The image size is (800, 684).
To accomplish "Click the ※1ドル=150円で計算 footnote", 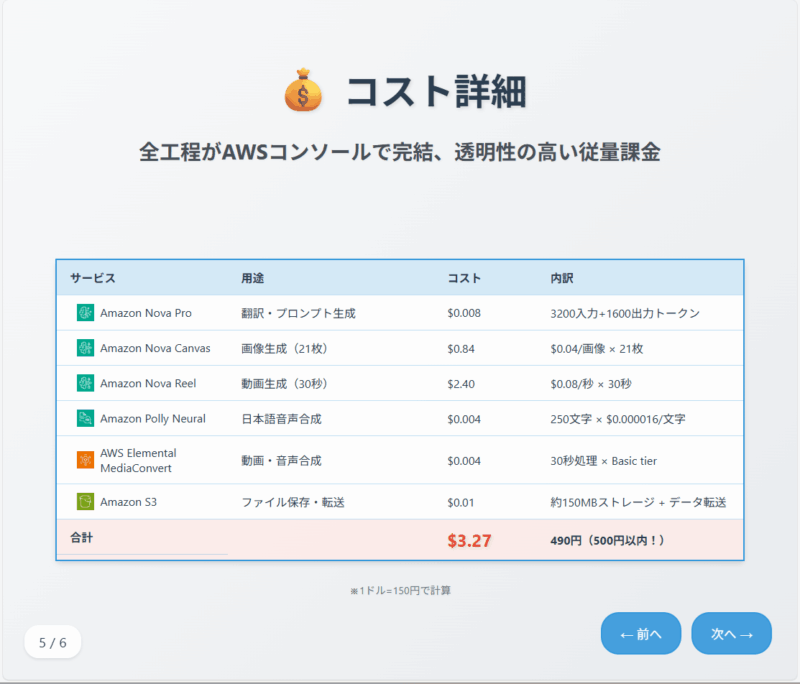I will coord(401,591).
